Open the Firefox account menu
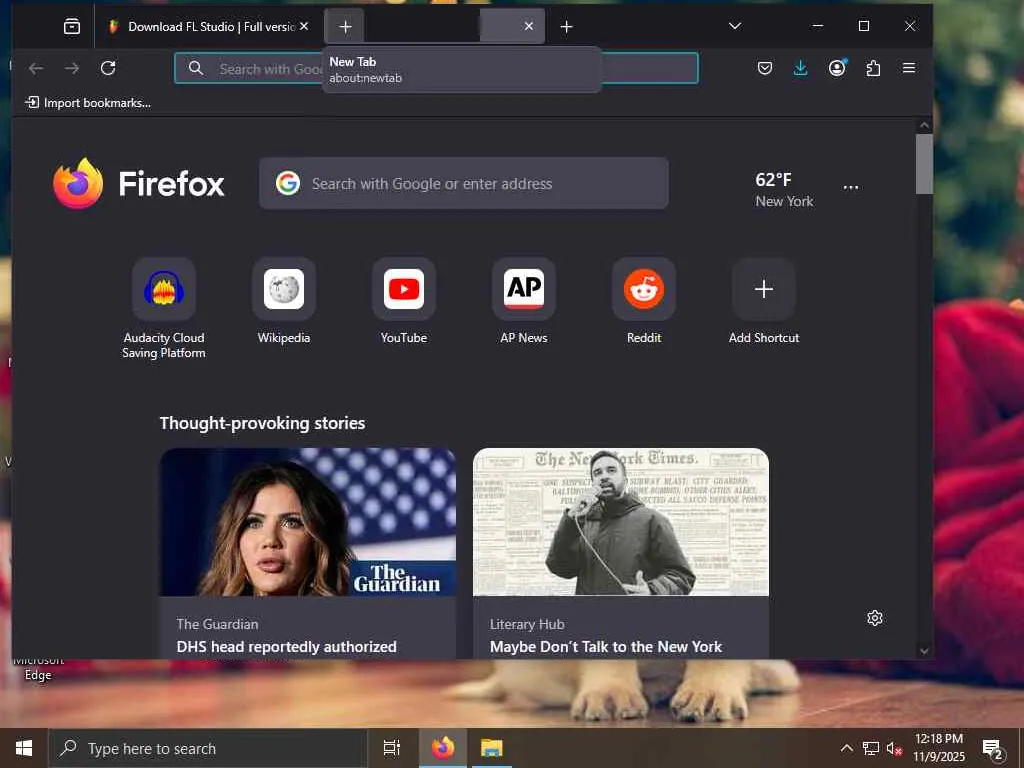This screenshot has height=768, width=1024. [837, 68]
